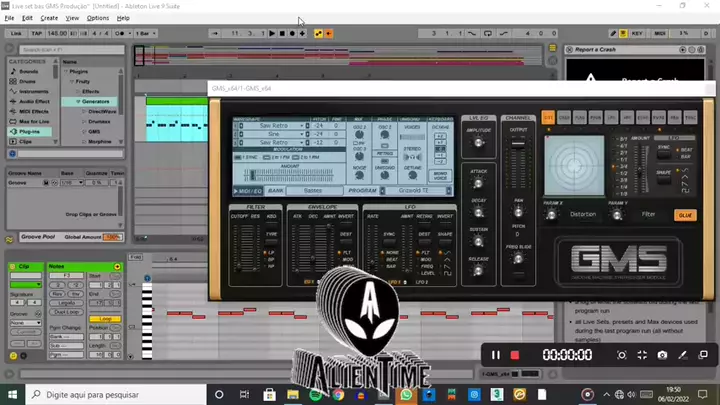Collapse the Generators folder
This screenshot has height=405, width=720.
coord(78,101)
